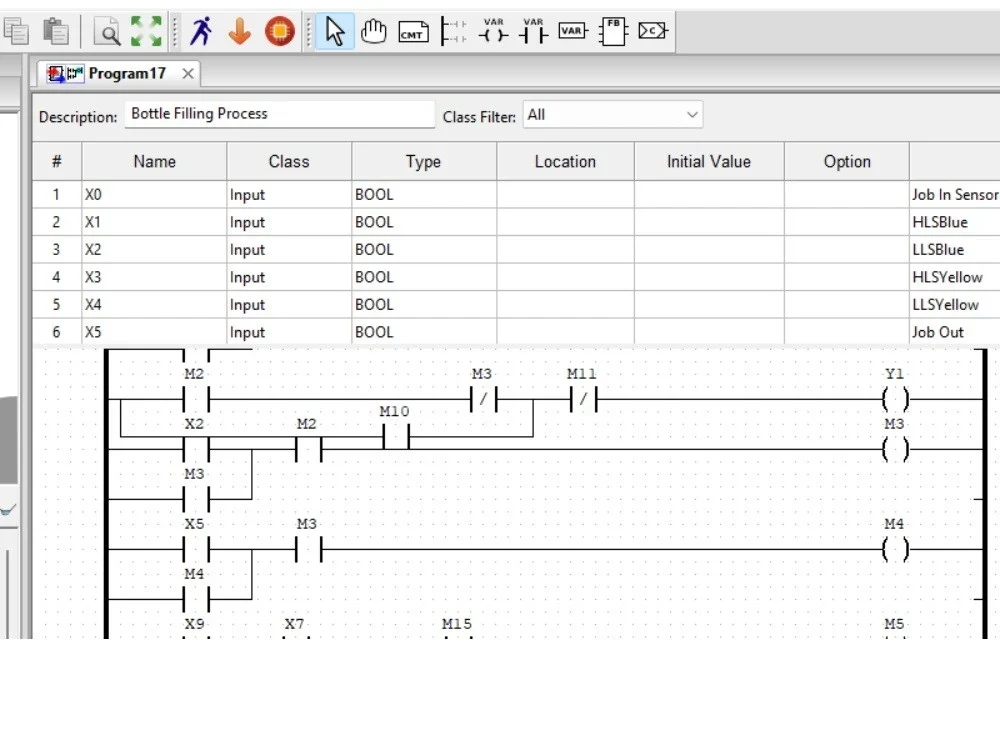Select the Y1 output coil
The width and height of the screenshot is (1000, 750).
(x=895, y=398)
